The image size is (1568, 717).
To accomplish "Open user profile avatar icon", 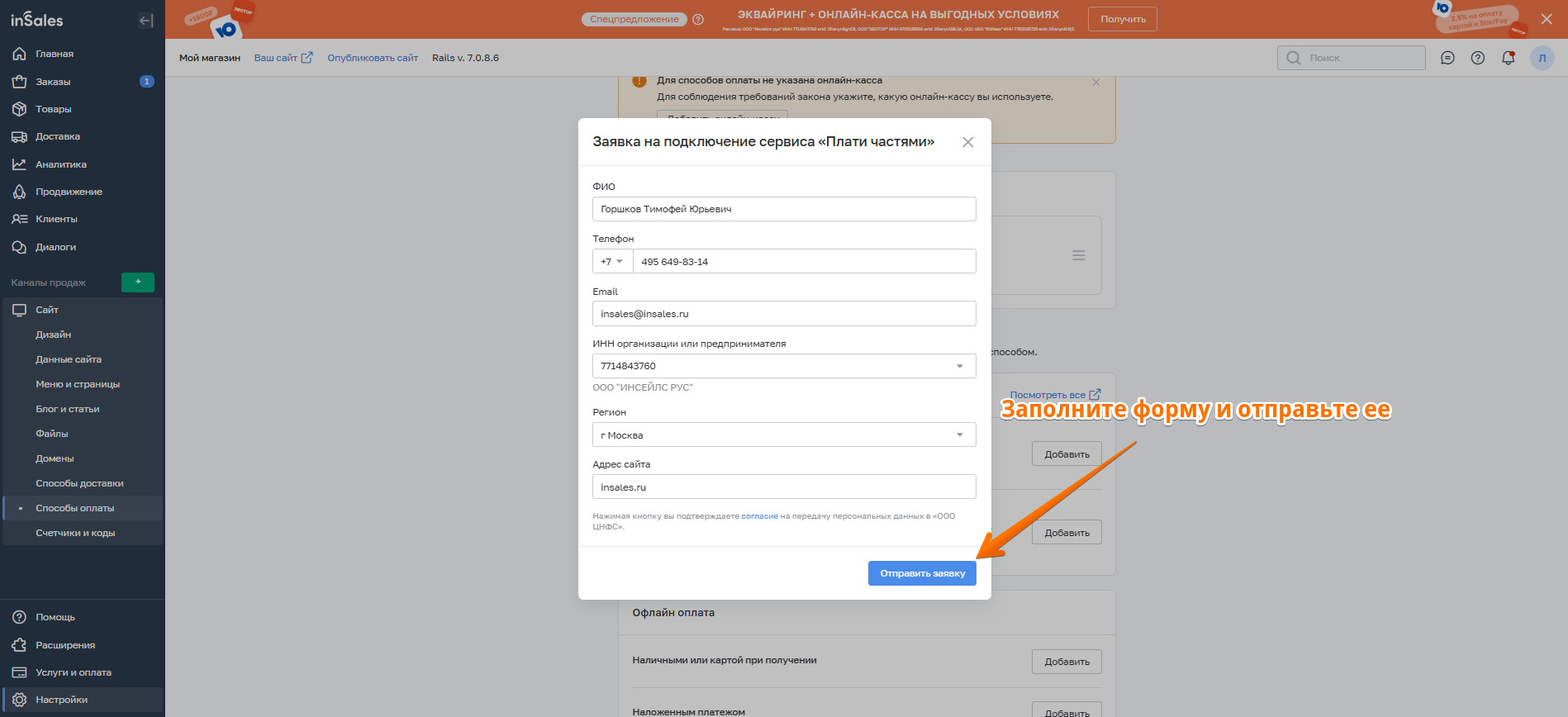I will [x=1542, y=58].
